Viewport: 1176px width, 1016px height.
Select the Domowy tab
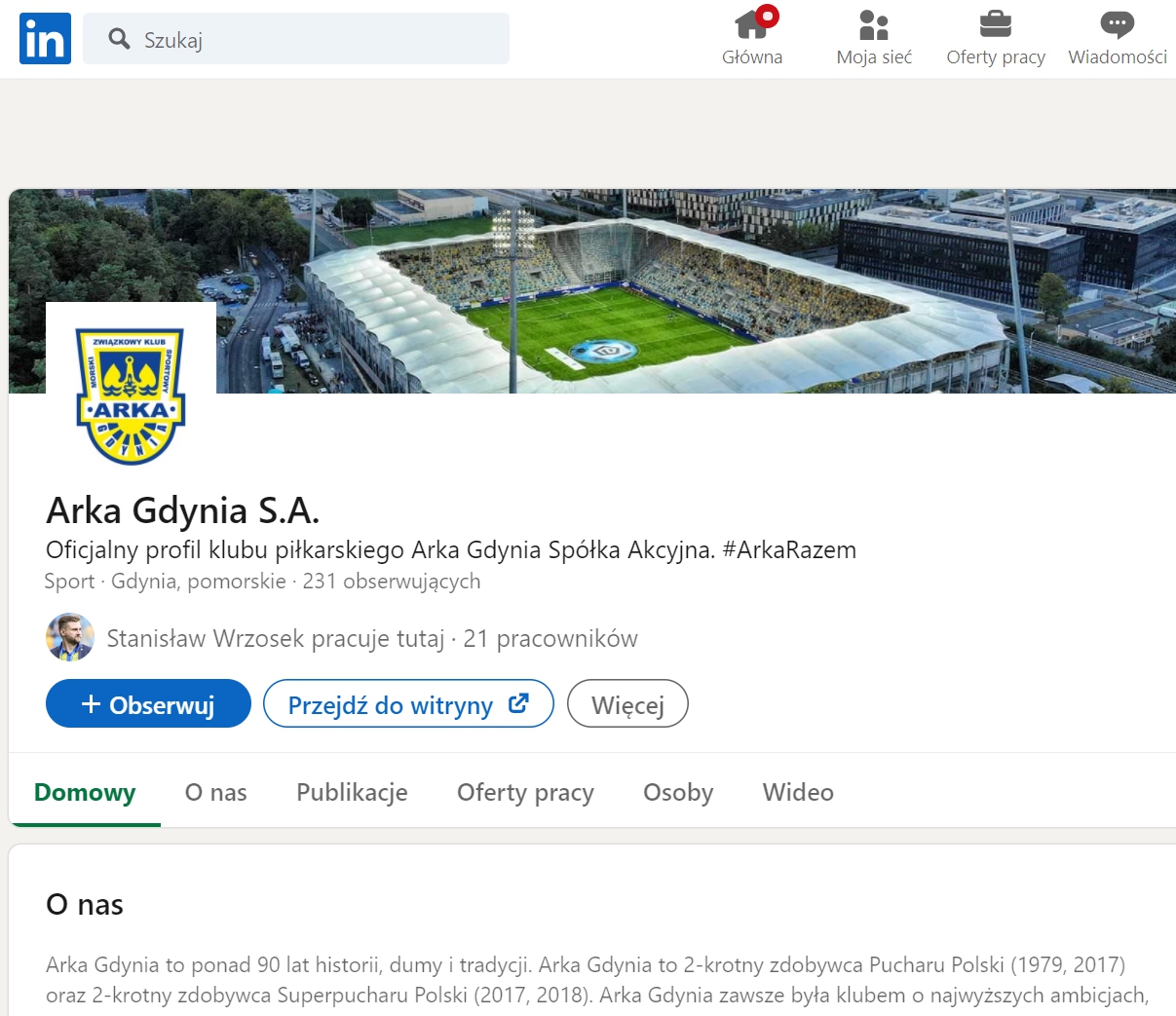(x=85, y=792)
